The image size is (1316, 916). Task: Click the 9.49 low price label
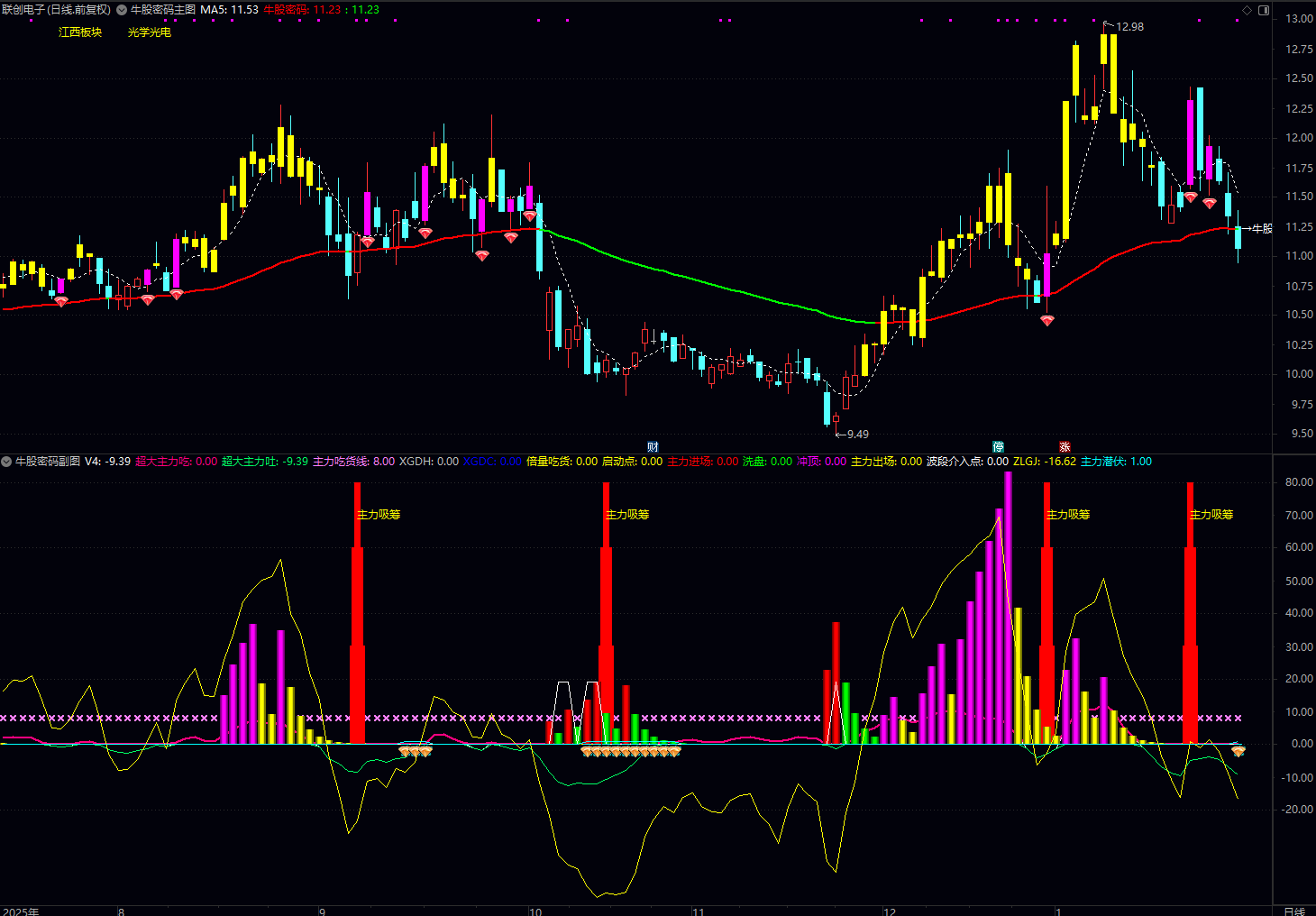click(x=857, y=435)
